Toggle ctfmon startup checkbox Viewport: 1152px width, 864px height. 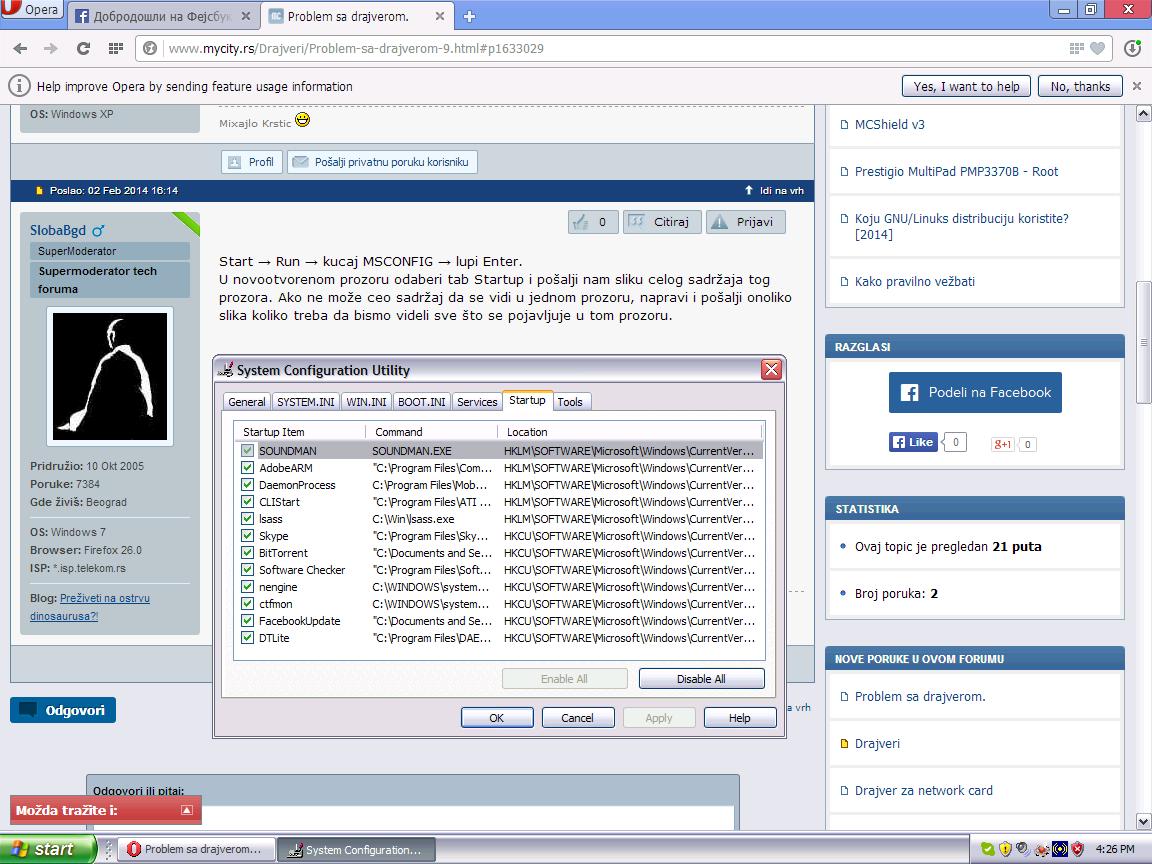(248, 604)
